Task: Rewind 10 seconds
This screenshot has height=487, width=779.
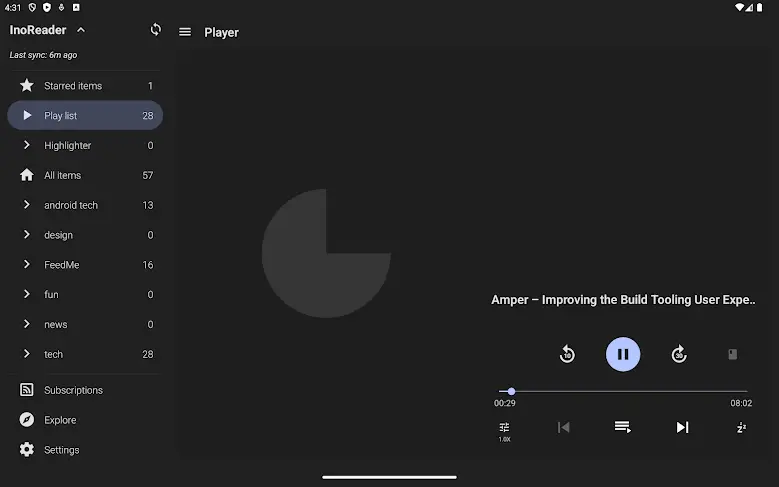Action: (567, 354)
